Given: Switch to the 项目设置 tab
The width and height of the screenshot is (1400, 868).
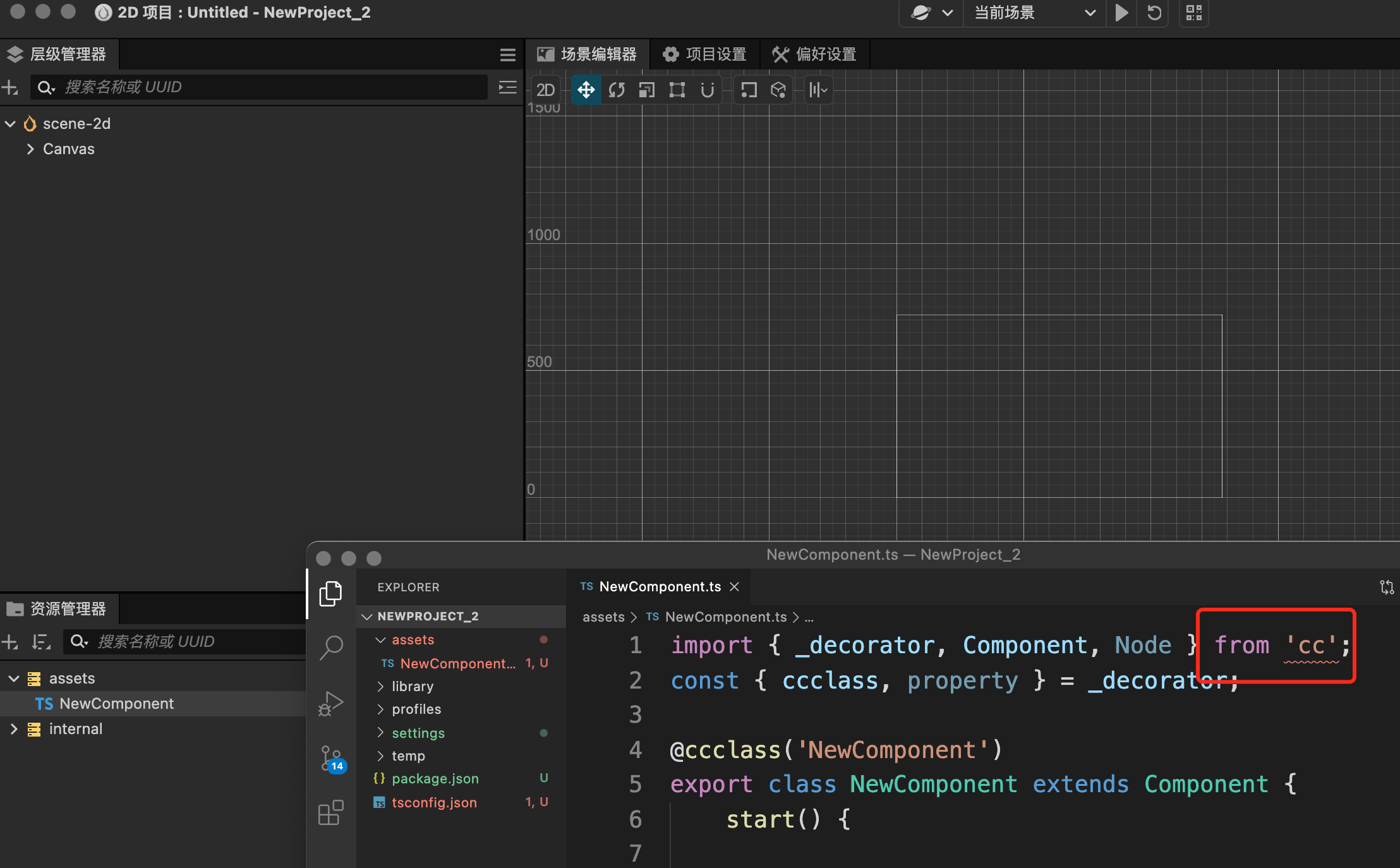Looking at the screenshot, I should (704, 54).
